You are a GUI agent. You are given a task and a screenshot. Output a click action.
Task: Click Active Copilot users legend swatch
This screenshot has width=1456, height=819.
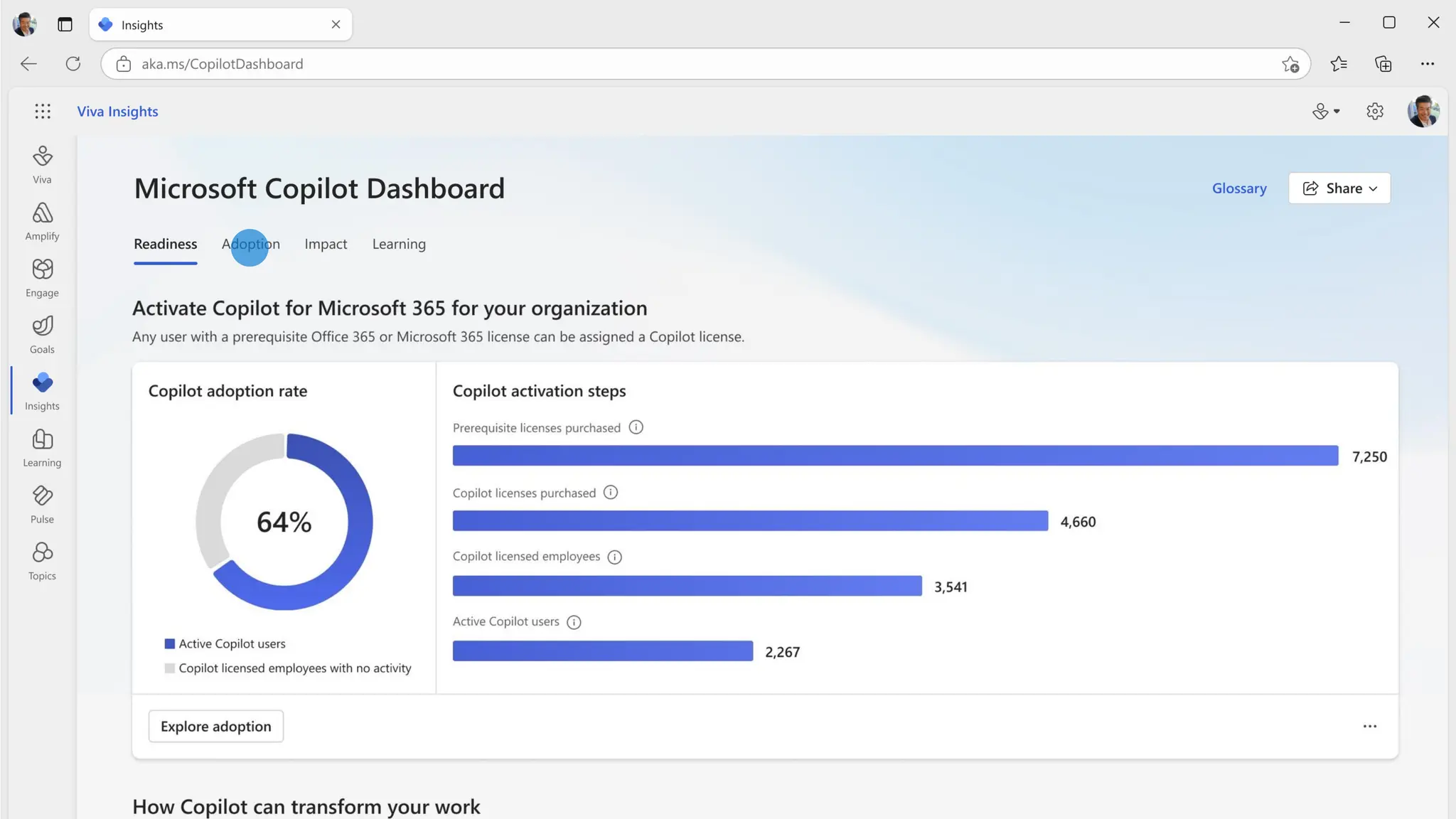coord(169,643)
